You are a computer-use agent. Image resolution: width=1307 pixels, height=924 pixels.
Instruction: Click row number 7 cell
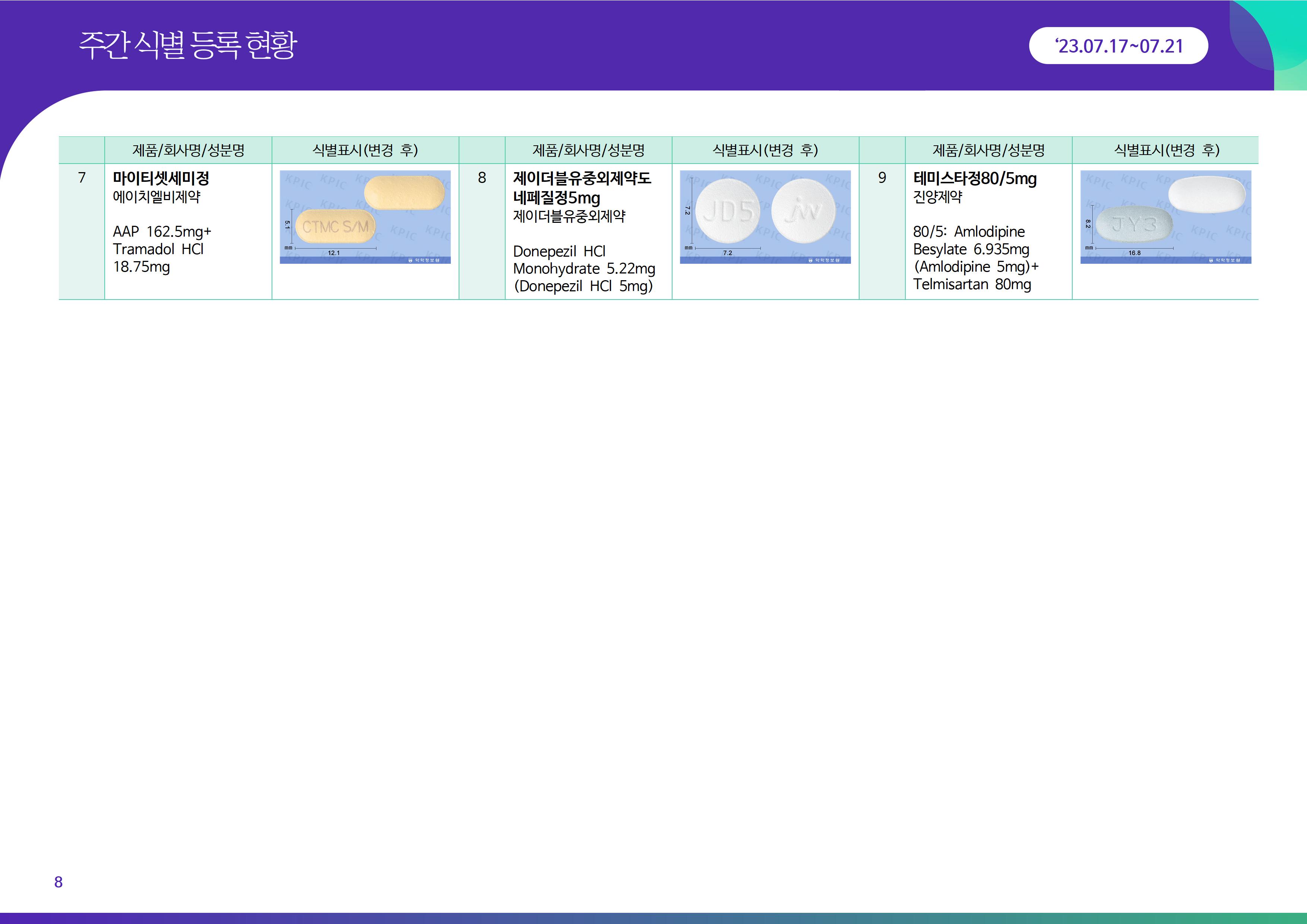tap(82, 178)
